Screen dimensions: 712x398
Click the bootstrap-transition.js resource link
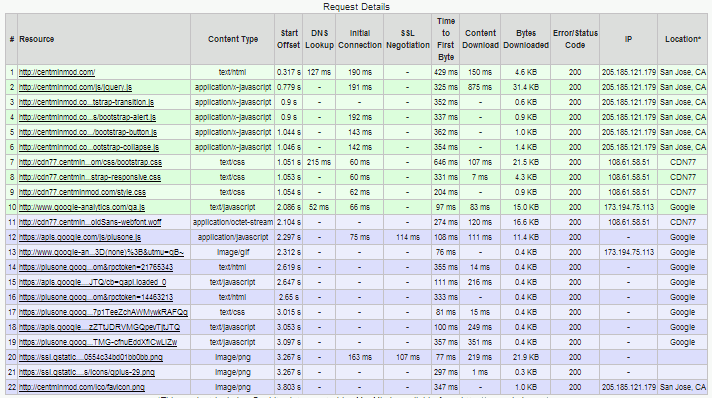[86, 102]
